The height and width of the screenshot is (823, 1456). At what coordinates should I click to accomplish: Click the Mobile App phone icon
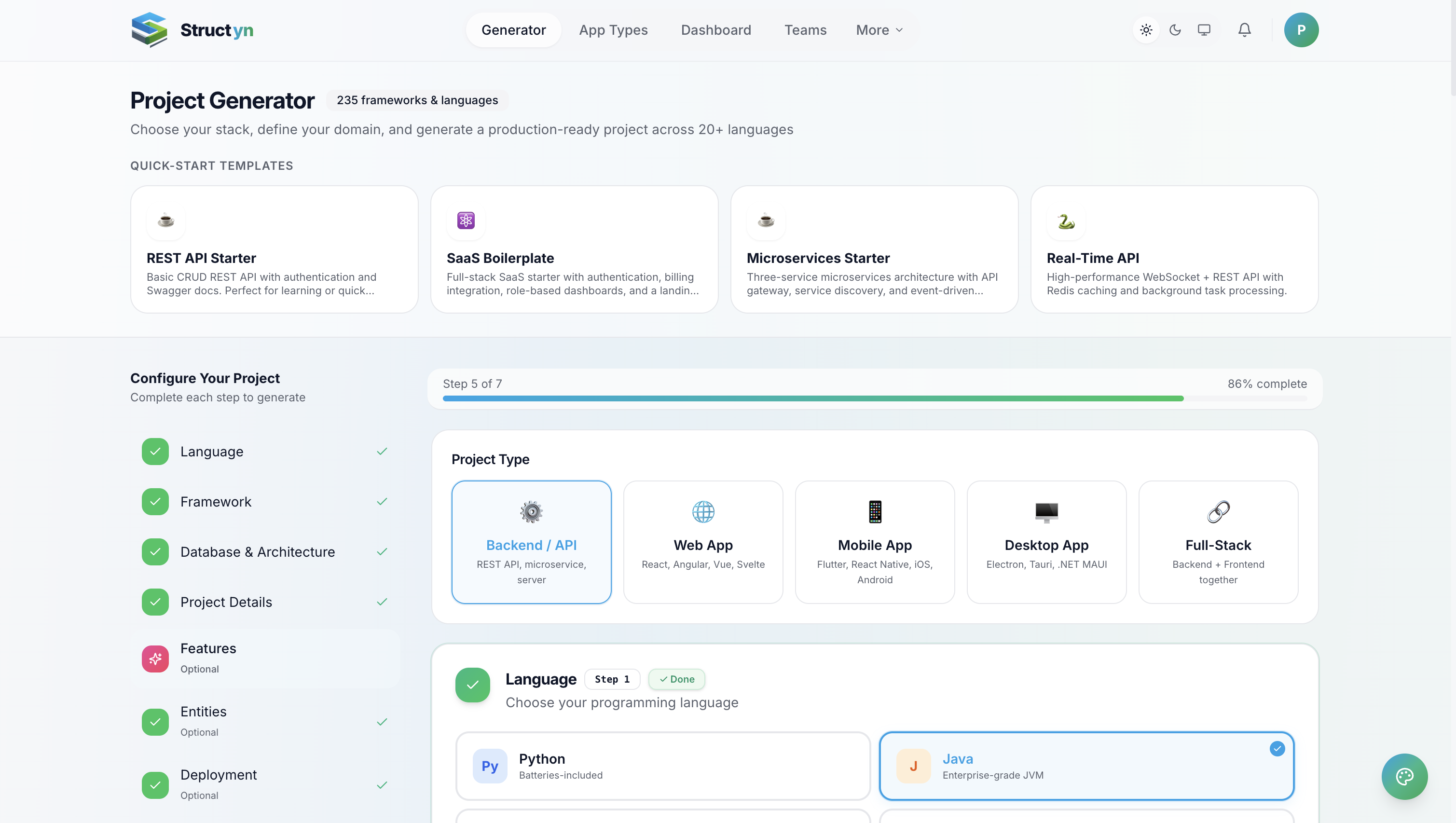click(875, 512)
